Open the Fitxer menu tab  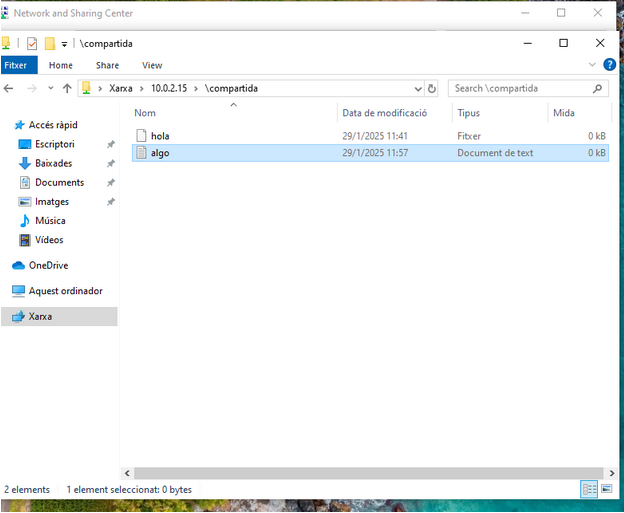tap(18, 65)
